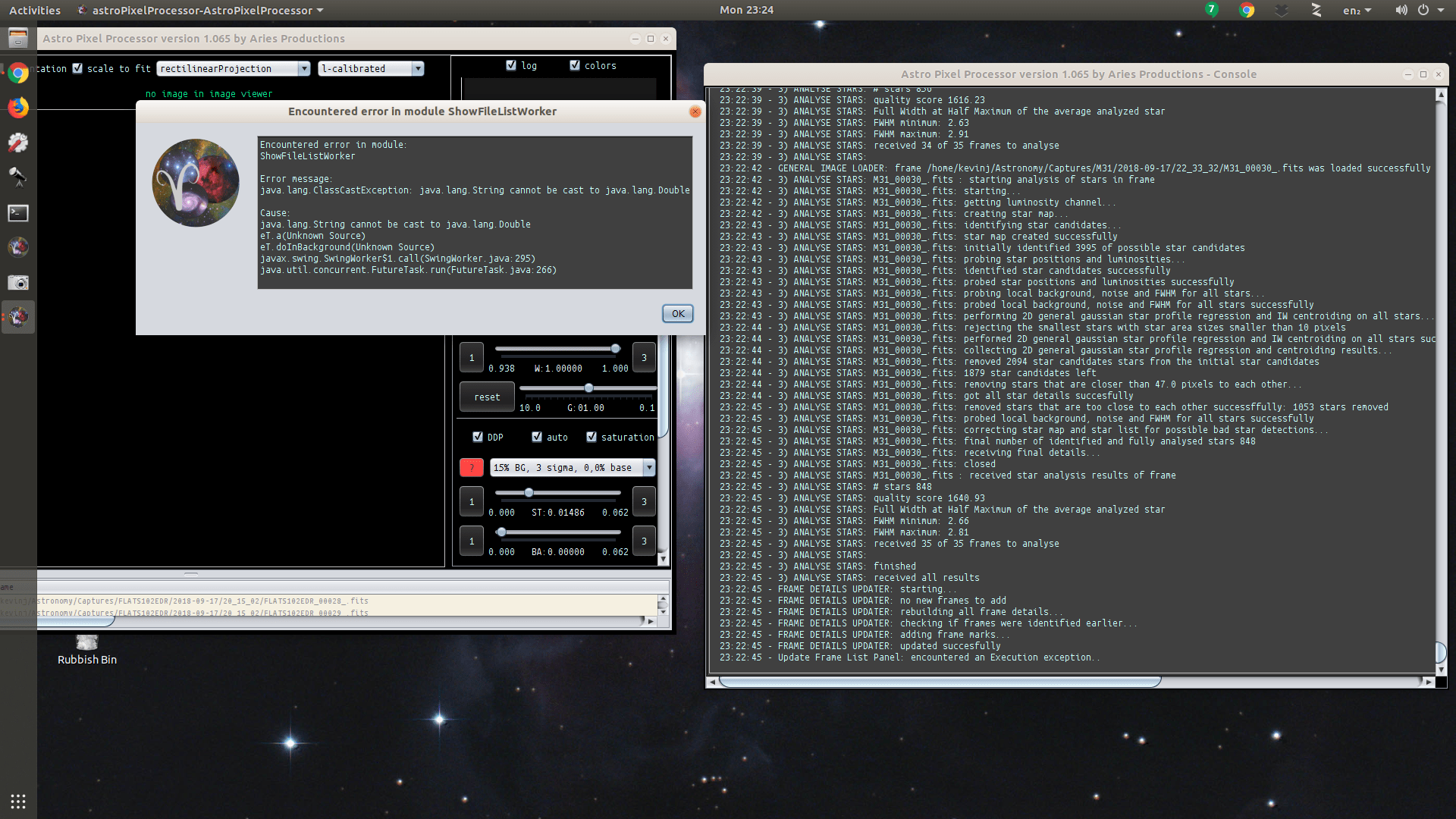Open the screenshot camera dock icon
1456x819 pixels.
pos(18,283)
